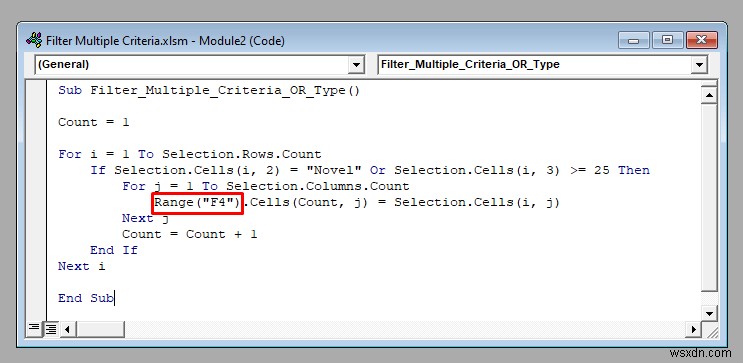Close the Module2 code window
This screenshot has height=363, width=743.
click(x=701, y=40)
